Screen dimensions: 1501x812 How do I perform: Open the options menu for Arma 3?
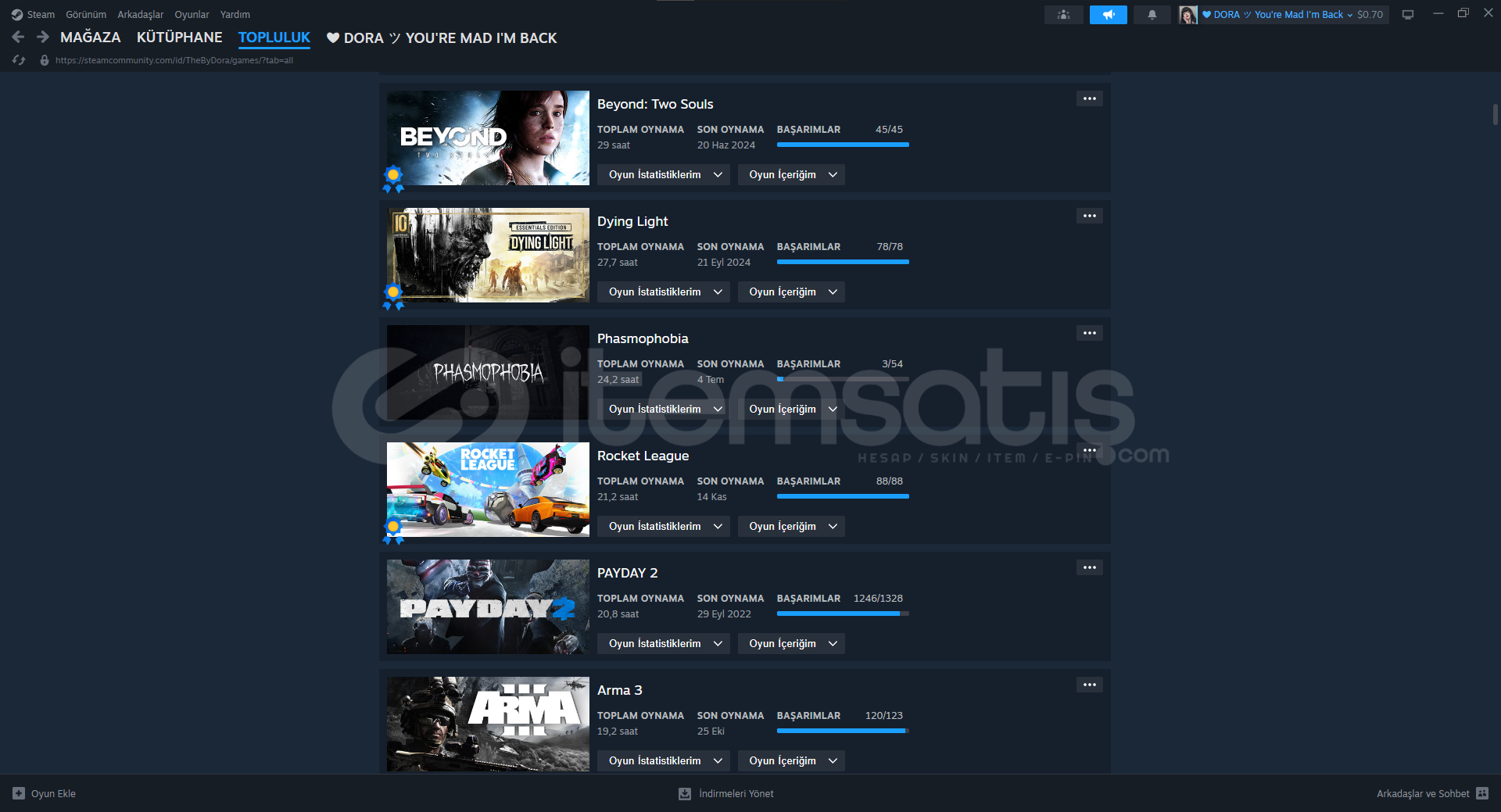click(x=1090, y=685)
